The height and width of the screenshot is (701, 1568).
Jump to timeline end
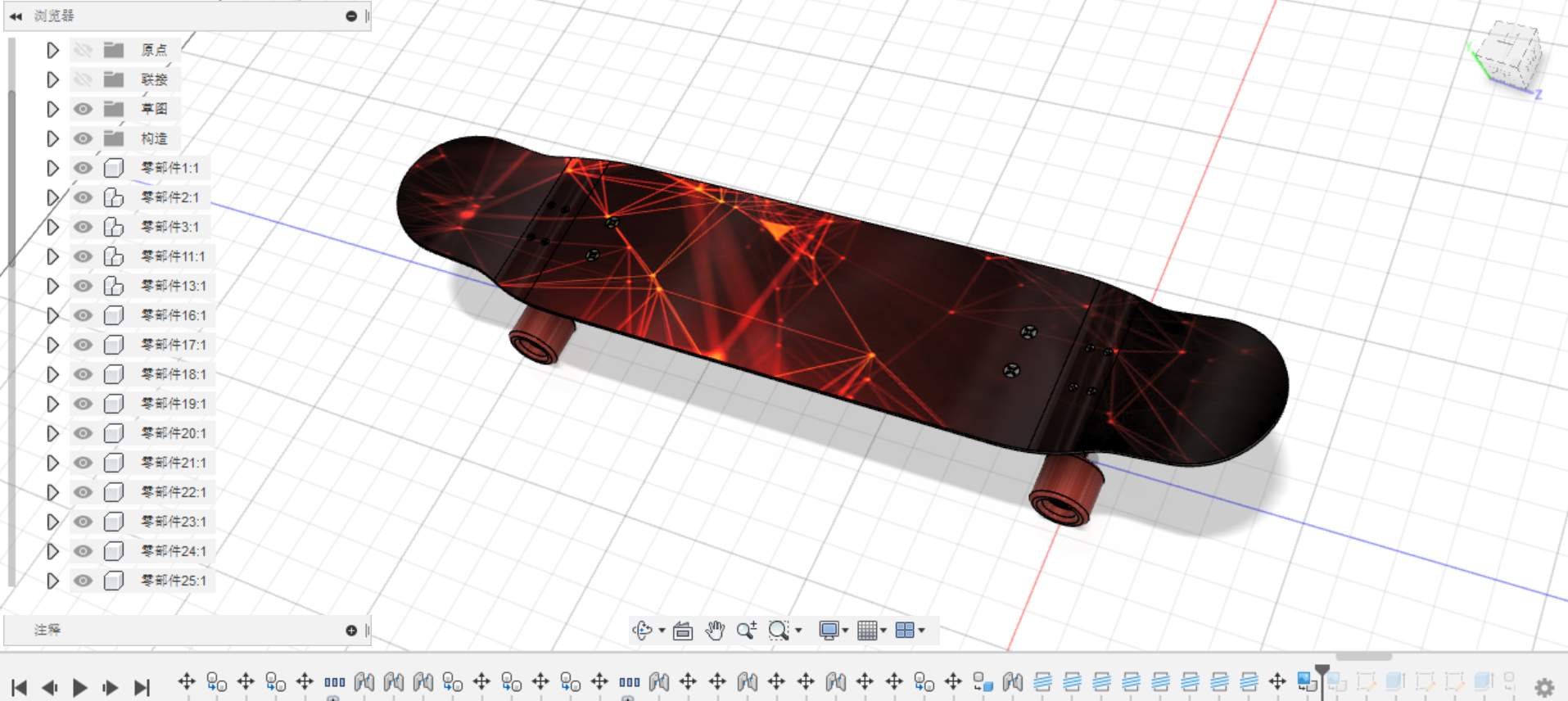pyautogui.click(x=142, y=688)
